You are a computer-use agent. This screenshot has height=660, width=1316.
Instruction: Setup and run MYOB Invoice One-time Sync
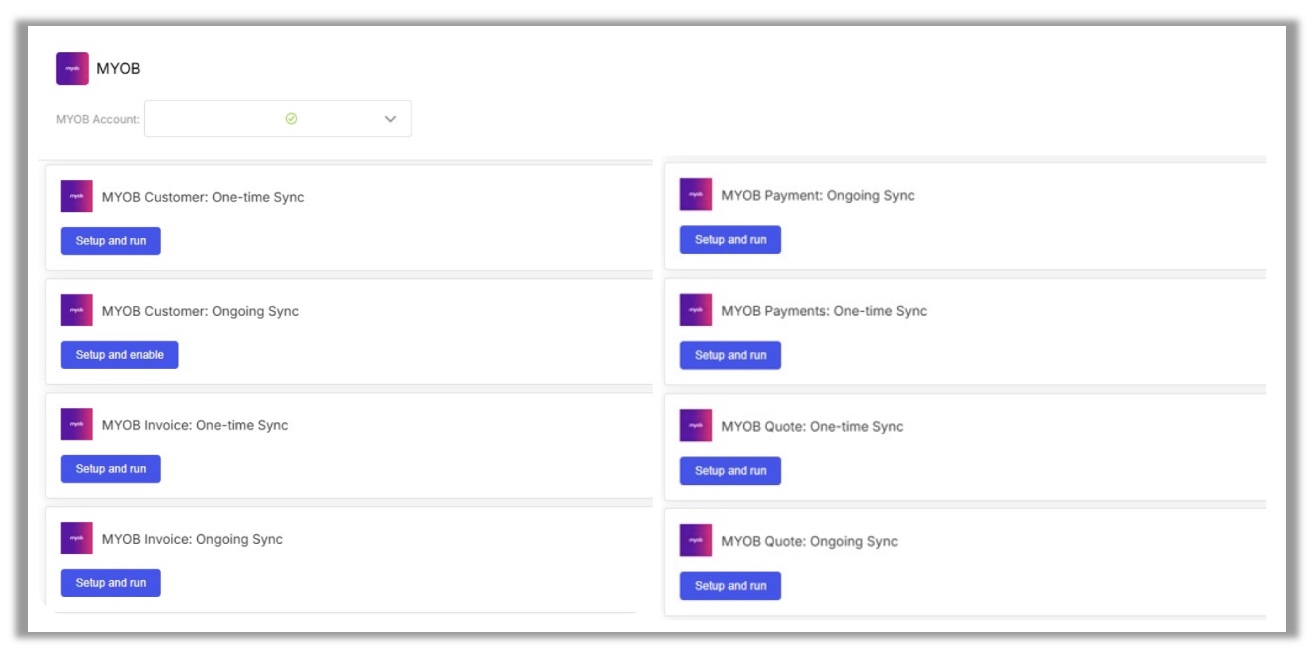tap(111, 469)
